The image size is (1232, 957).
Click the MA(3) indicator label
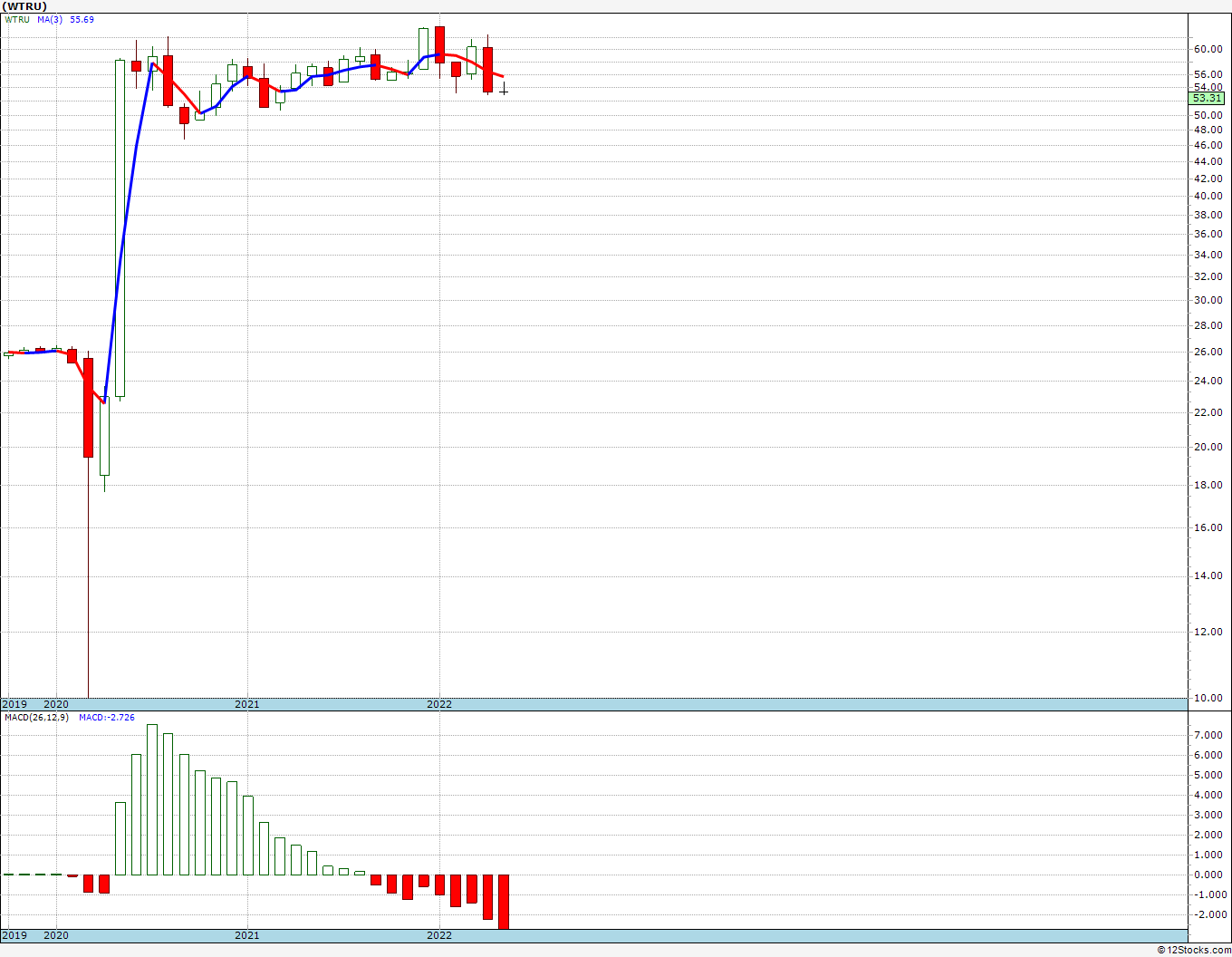pos(50,20)
